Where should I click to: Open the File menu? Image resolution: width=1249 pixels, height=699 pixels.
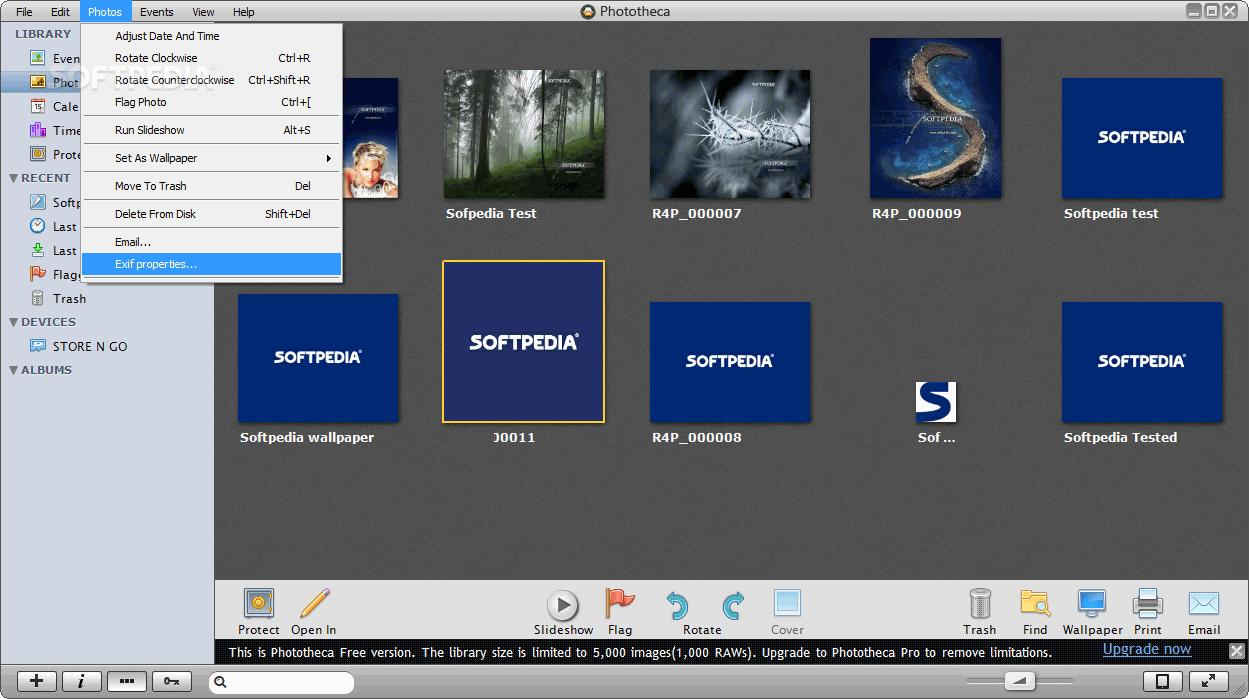click(x=24, y=12)
